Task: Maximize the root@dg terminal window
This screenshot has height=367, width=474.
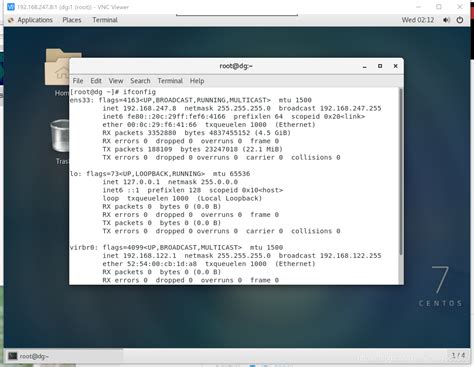Action: (380, 66)
